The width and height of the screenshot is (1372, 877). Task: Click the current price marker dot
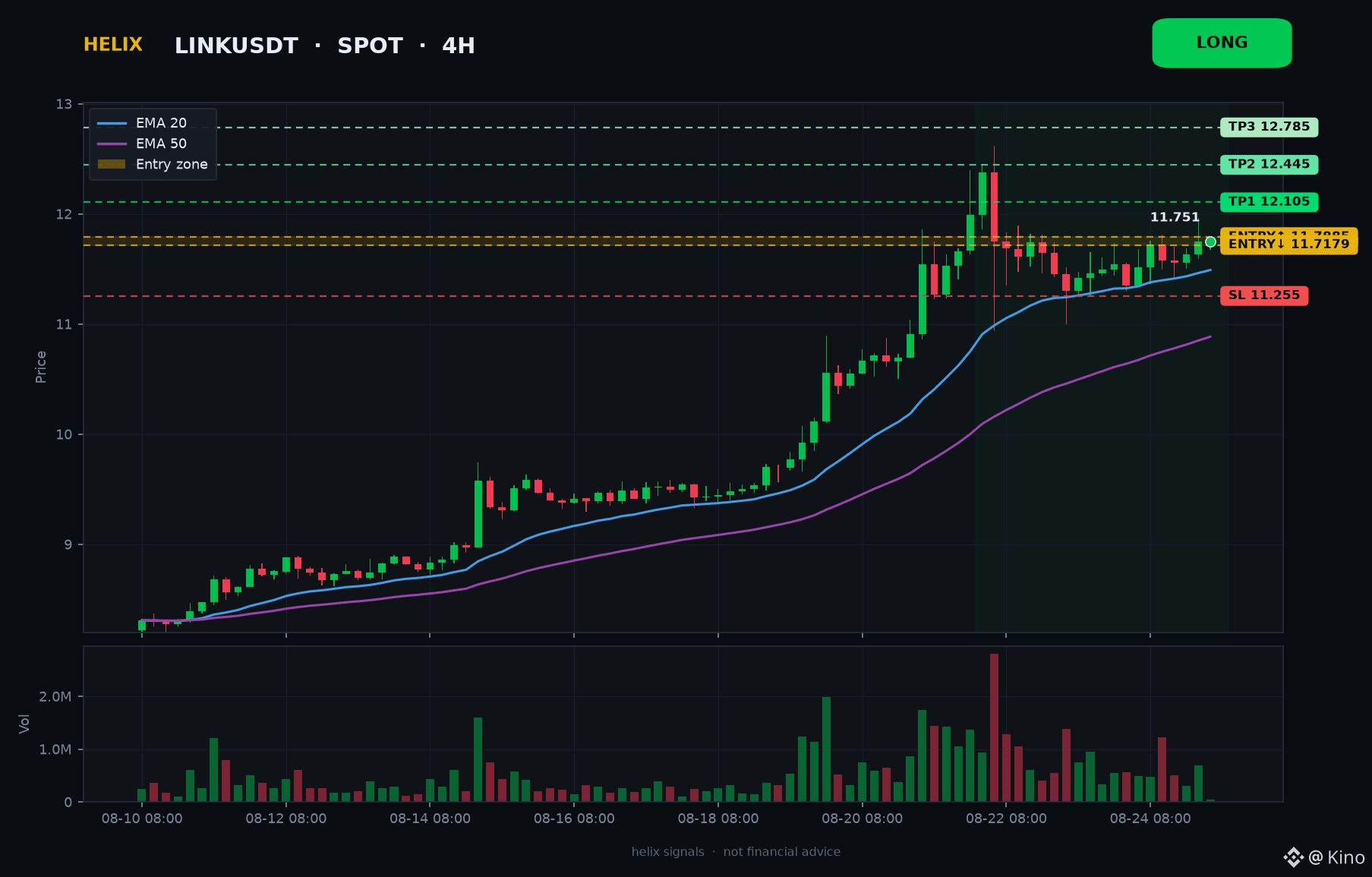(x=1210, y=242)
